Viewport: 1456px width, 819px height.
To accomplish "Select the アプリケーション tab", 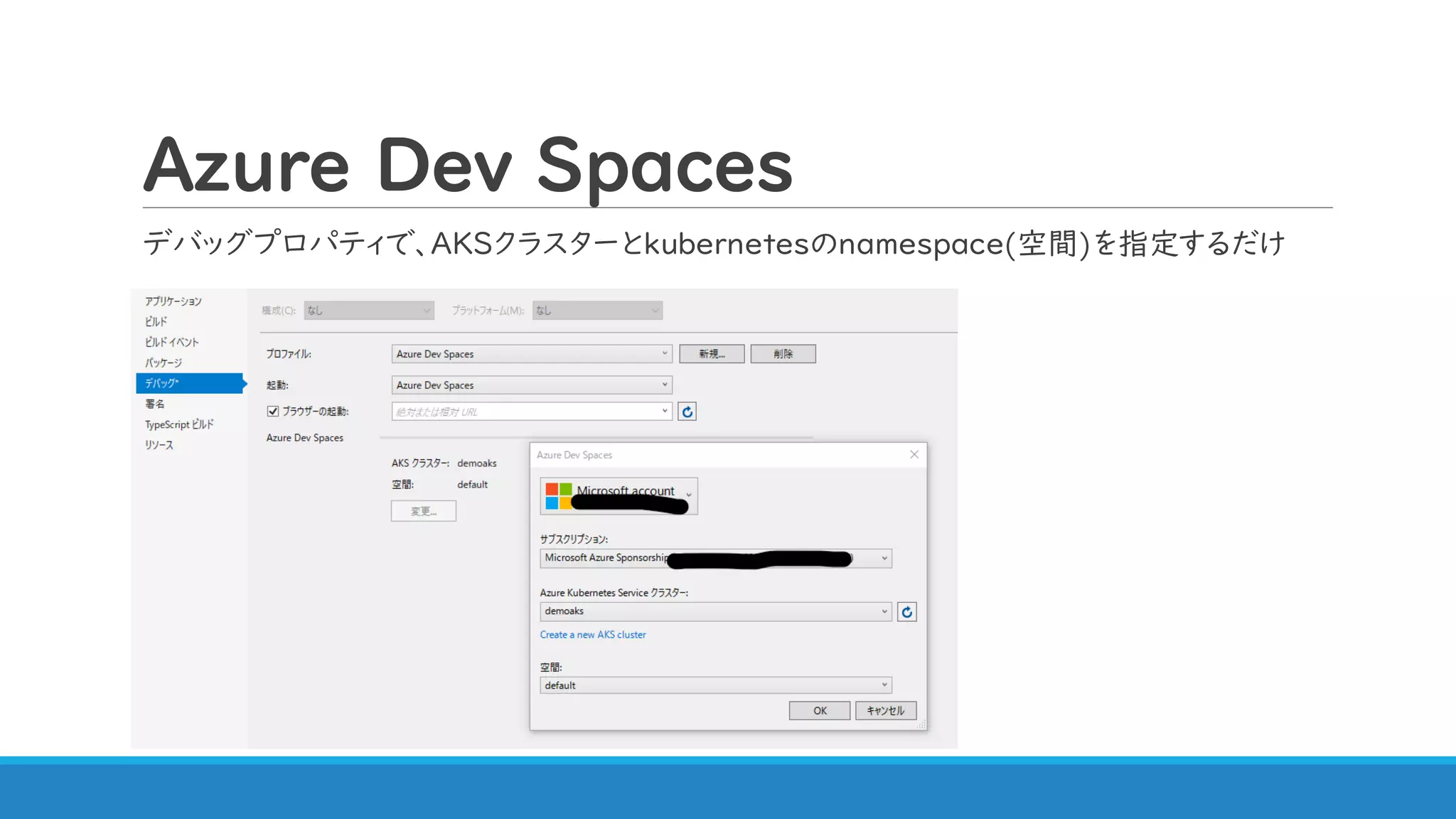I will (x=173, y=301).
